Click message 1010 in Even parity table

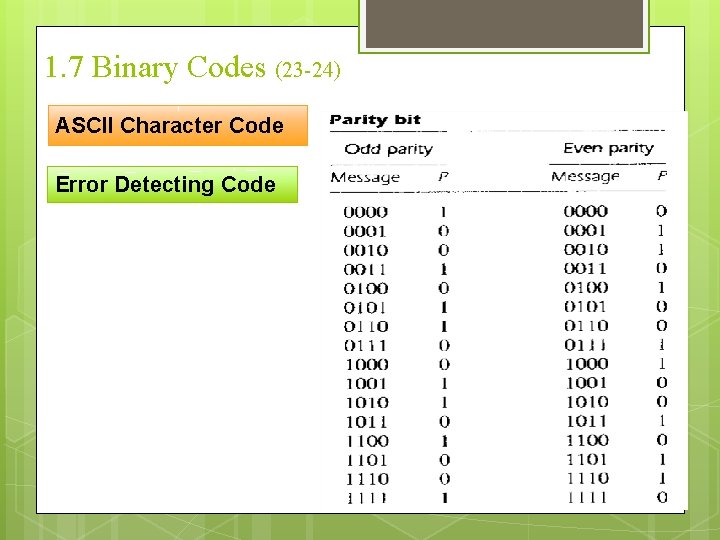tap(587, 402)
